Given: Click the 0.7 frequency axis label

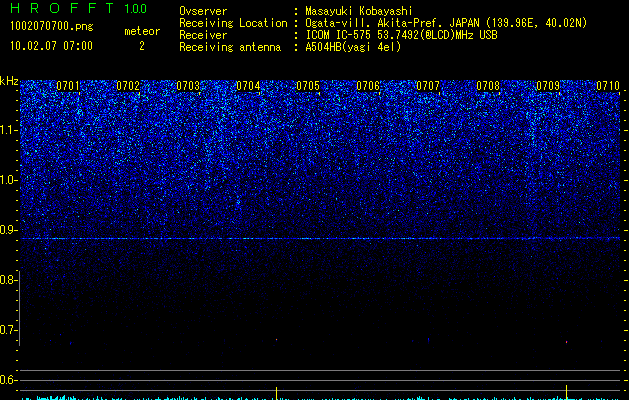Looking at the screenshot, I should coord(7,330).
